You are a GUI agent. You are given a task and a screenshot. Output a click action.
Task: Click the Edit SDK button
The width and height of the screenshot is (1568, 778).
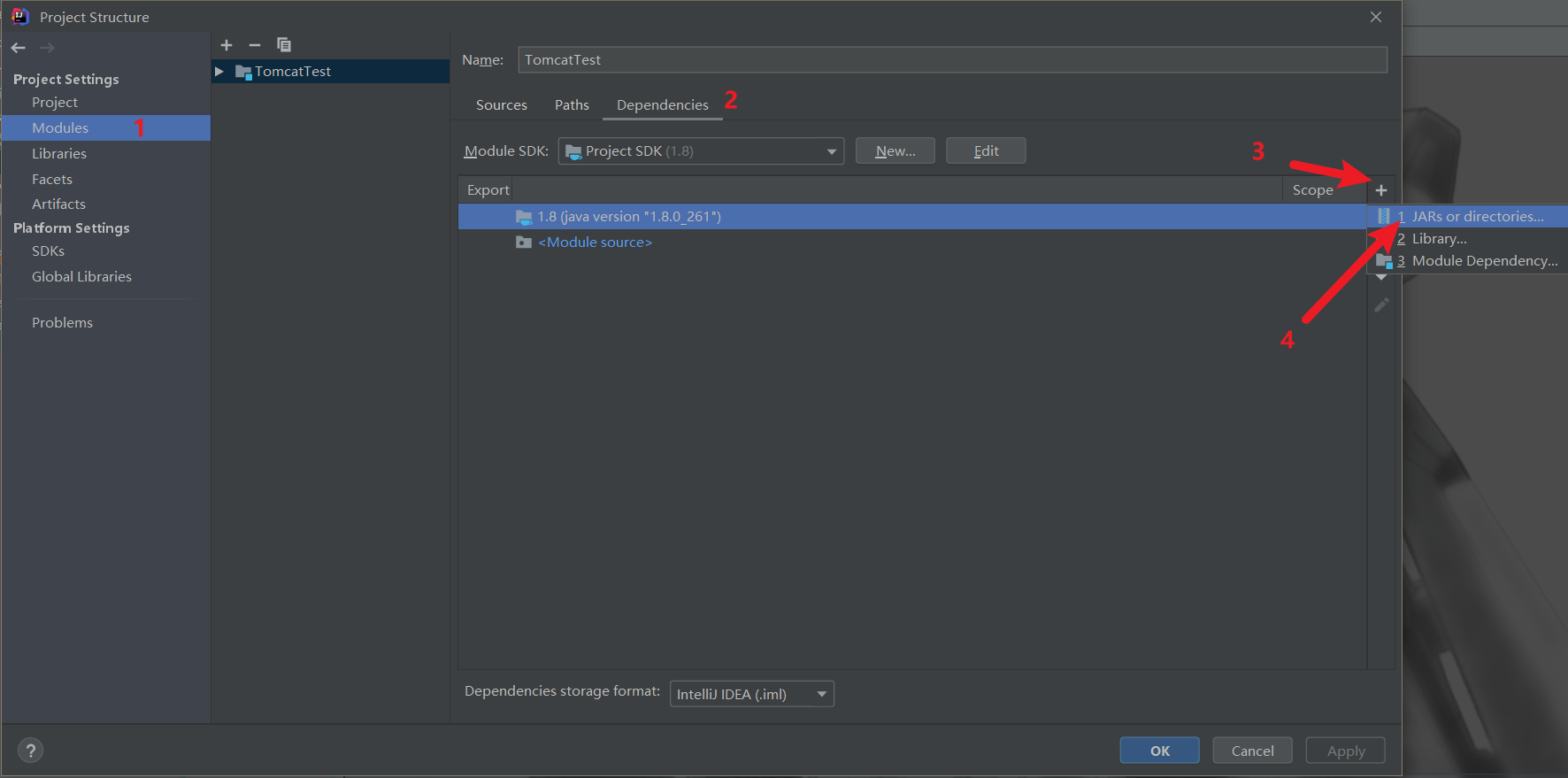click(x=986, y=151)
